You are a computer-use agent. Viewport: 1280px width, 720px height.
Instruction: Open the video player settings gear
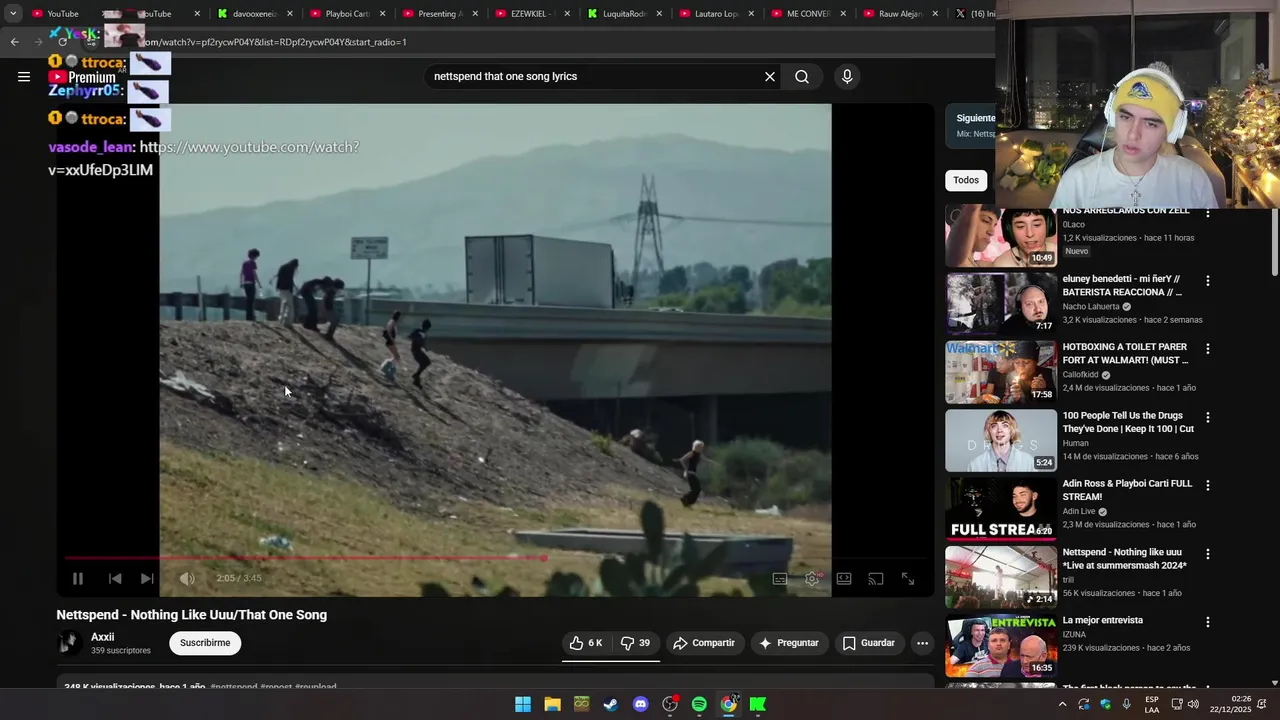[x=812, y=578]
